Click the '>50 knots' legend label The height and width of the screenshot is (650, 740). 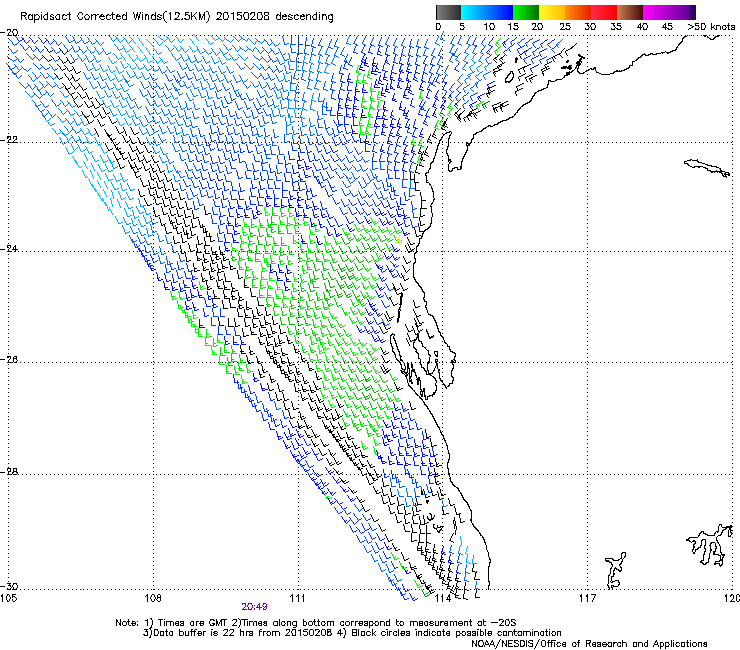[x=711, y=27]
